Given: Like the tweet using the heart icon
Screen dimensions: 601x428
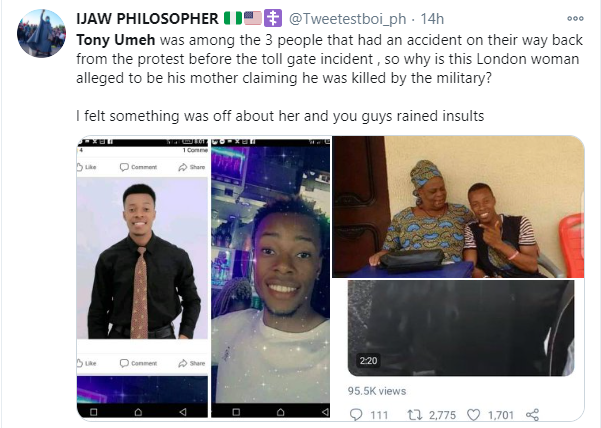Looking at the screenshot, I should click(x=473, y=414).
